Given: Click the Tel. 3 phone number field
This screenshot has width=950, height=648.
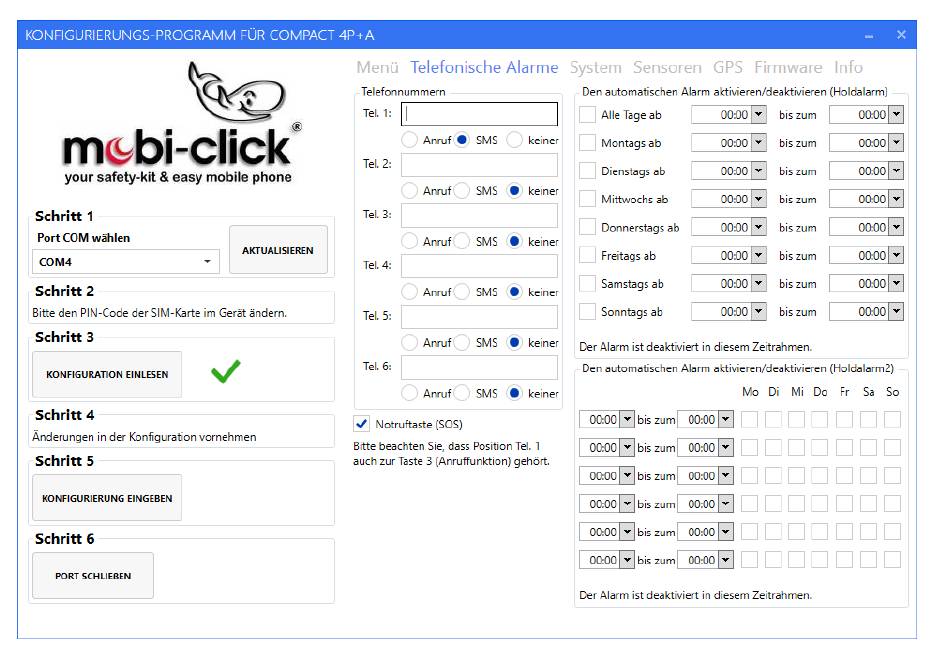Looking at the screenshot, I should click(x=479, y=216).
